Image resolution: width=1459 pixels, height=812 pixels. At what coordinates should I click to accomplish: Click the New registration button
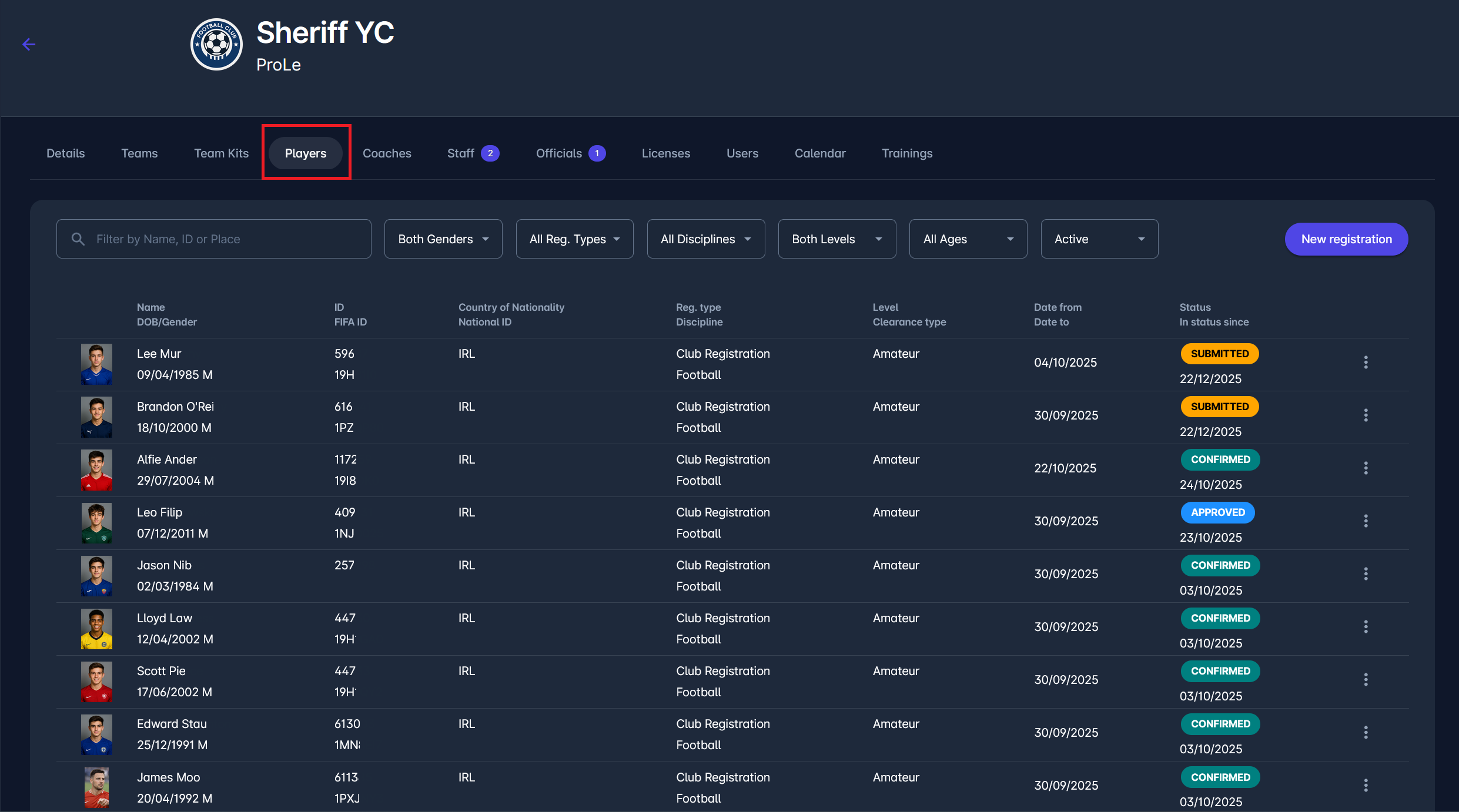[x=1346, y=239]
